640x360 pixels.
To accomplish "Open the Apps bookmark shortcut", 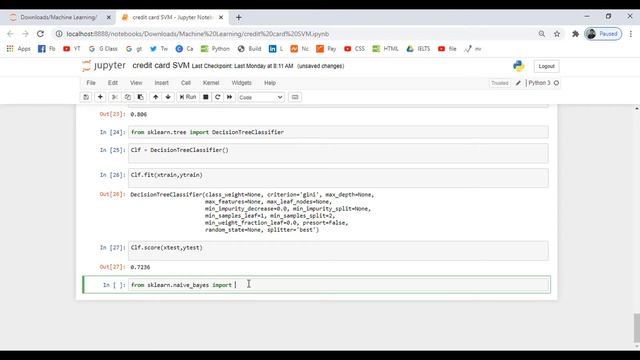I will pos(19,49).
